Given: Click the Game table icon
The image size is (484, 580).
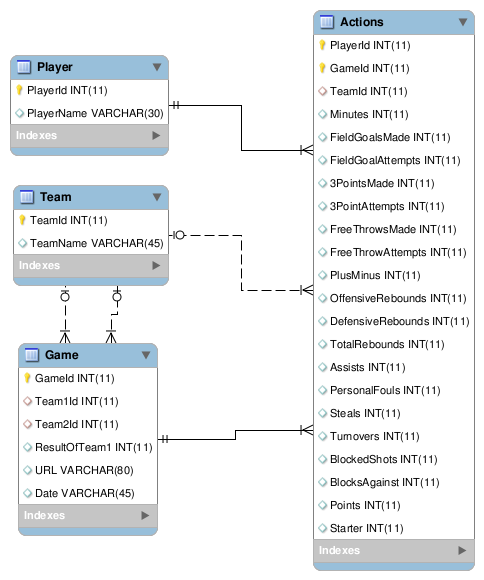Looking at the screenshot, I should 32,355.
